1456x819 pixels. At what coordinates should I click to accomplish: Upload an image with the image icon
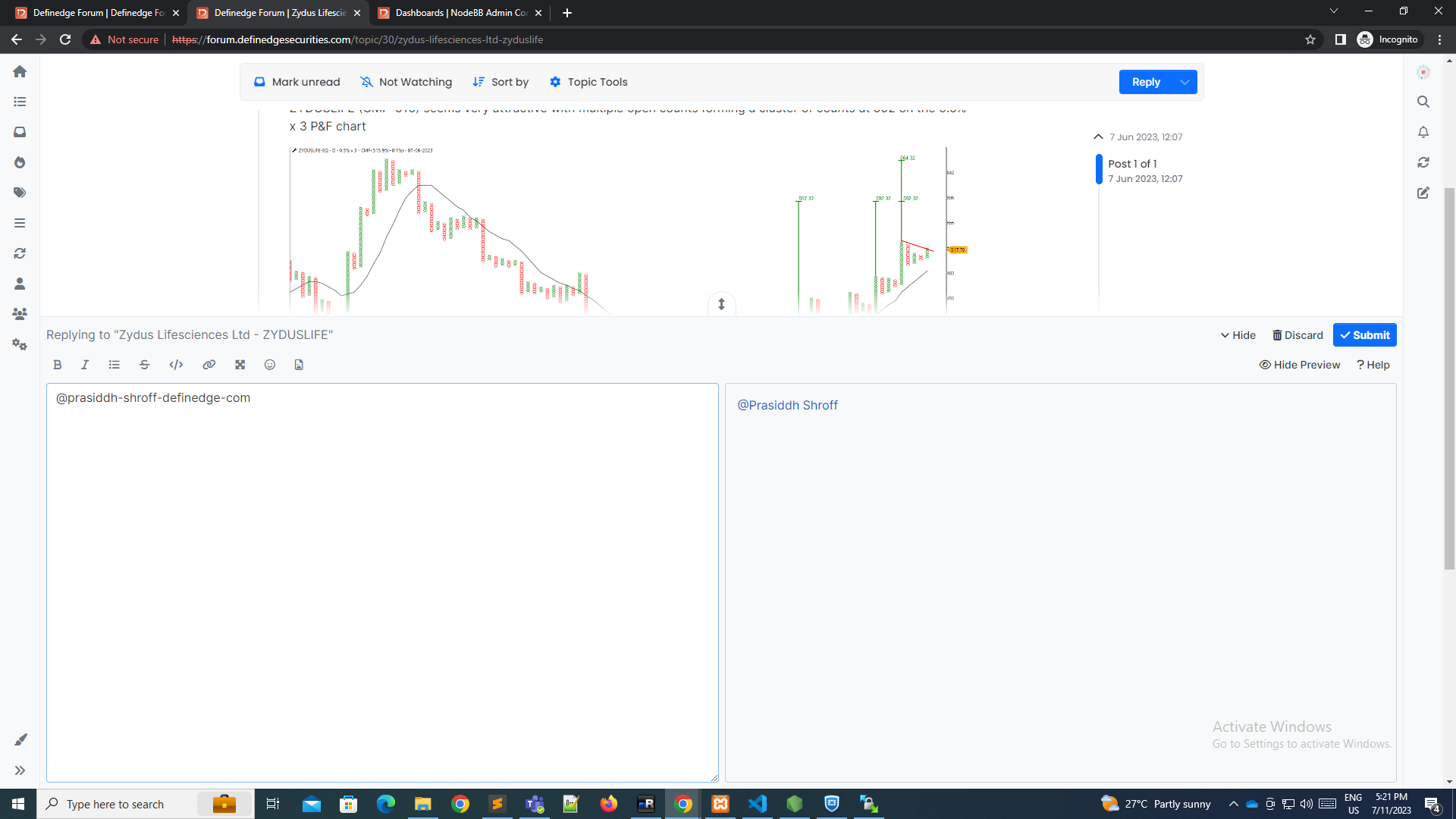[x=298, y=365]
